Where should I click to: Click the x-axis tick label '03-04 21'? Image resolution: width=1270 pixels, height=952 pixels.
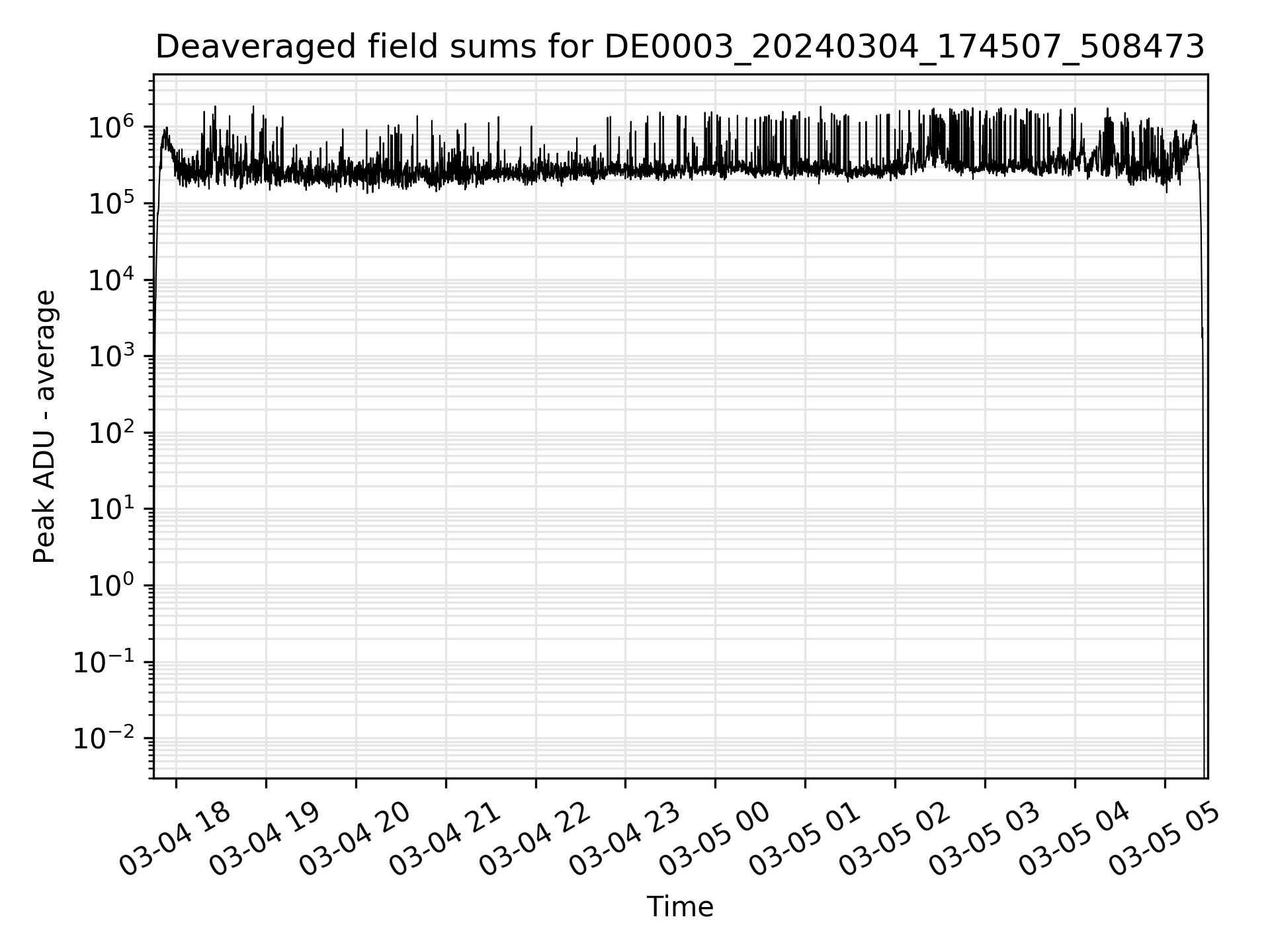tap(446, 840)
